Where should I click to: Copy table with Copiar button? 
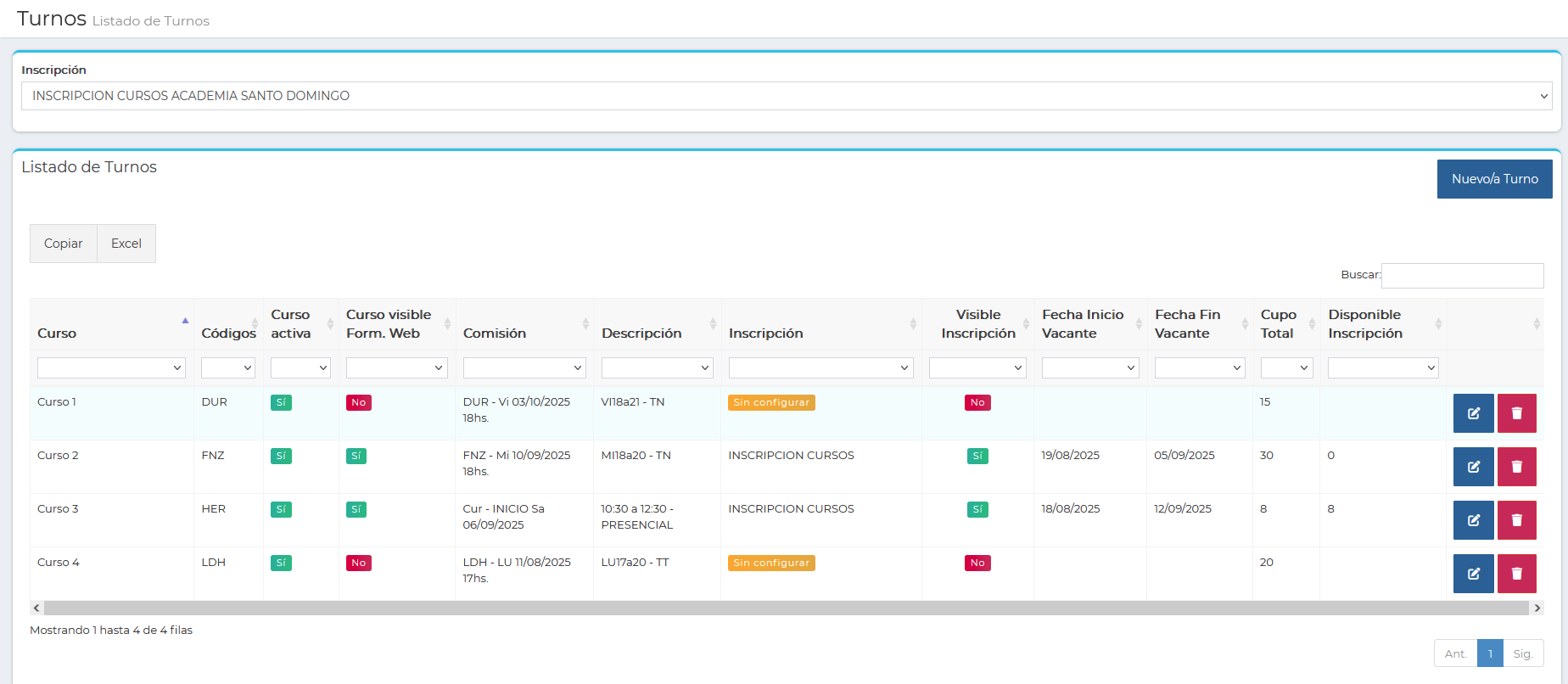click(x=64, y=244)
